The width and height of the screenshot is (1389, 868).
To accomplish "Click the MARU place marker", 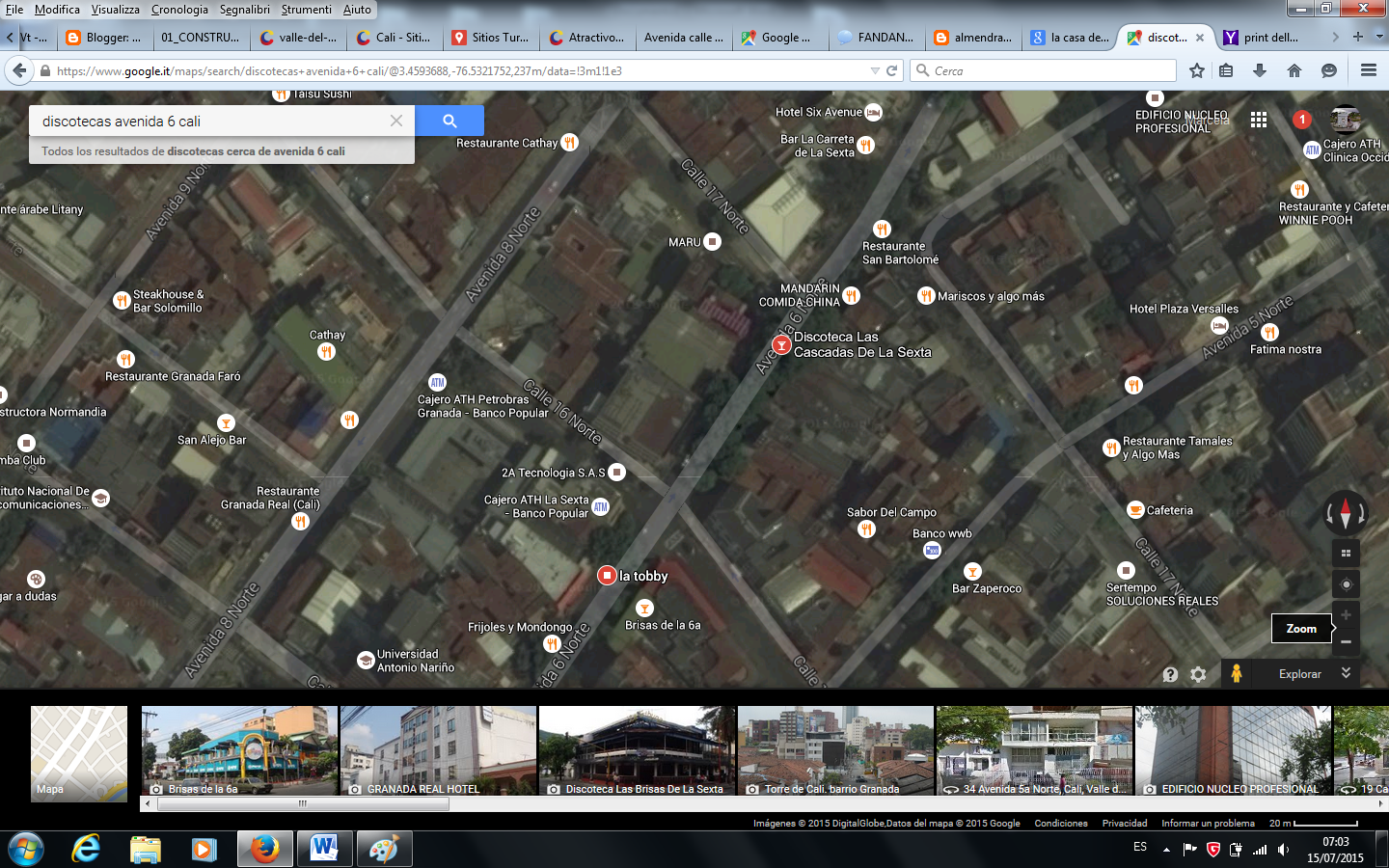I will click(712, 242).
